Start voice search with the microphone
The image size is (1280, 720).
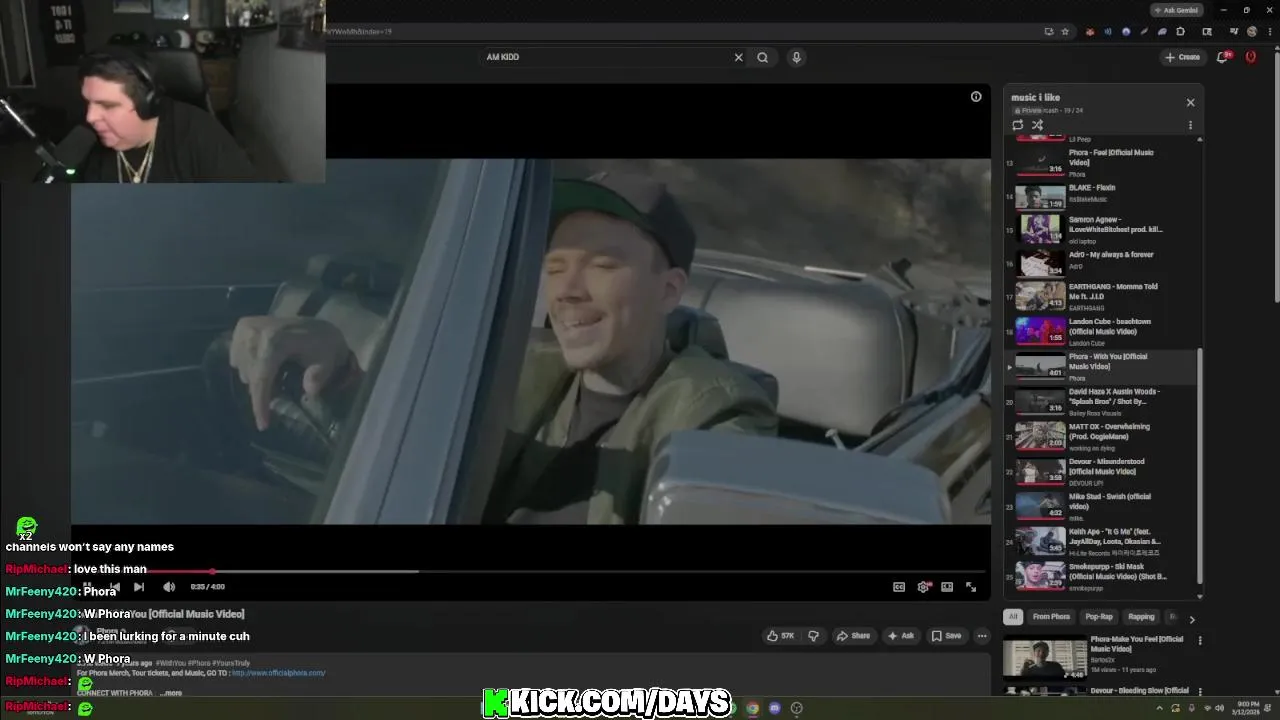coord(797,57)
